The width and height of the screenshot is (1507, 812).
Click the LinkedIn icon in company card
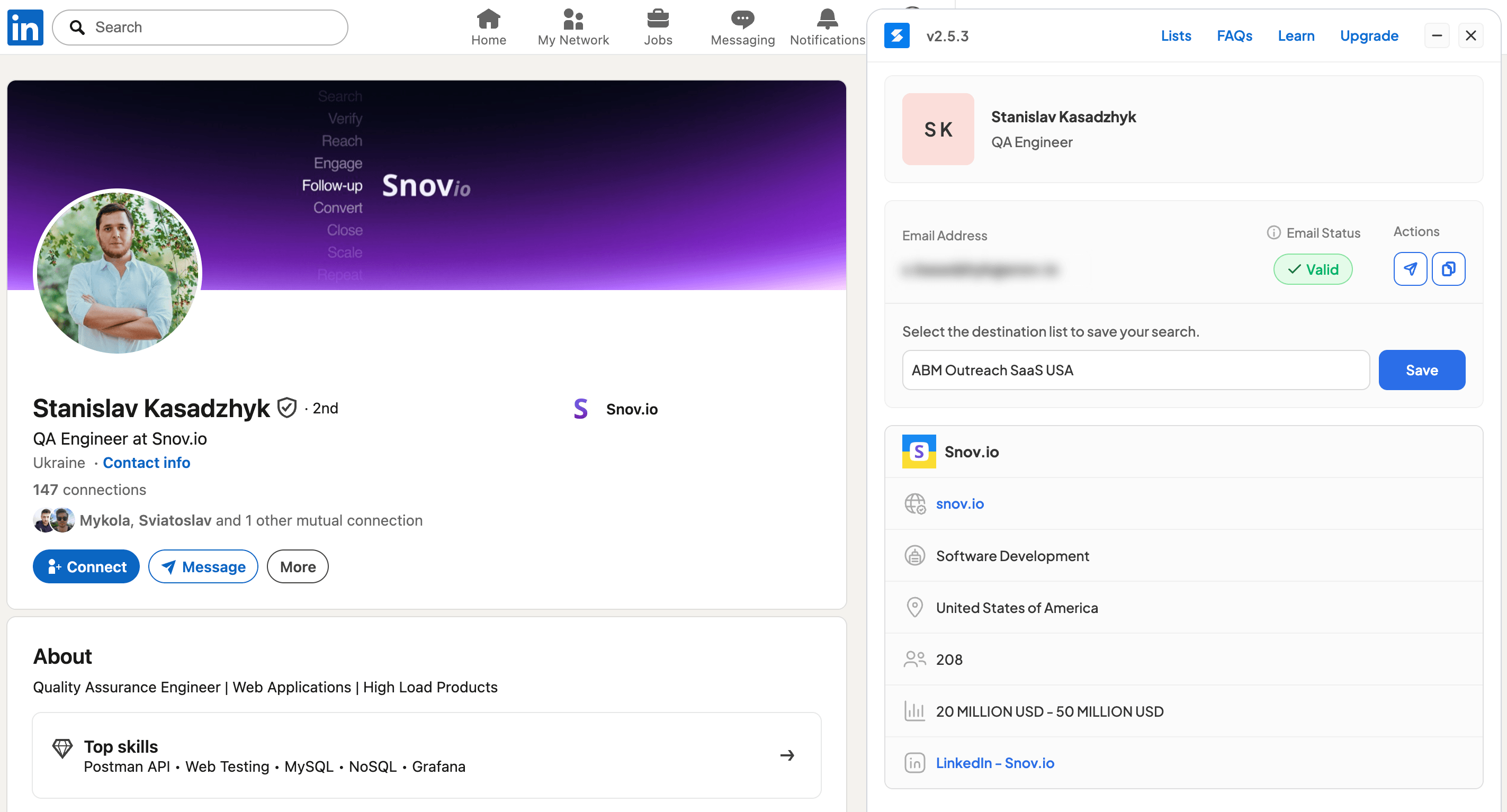click(x=914, y=763)
